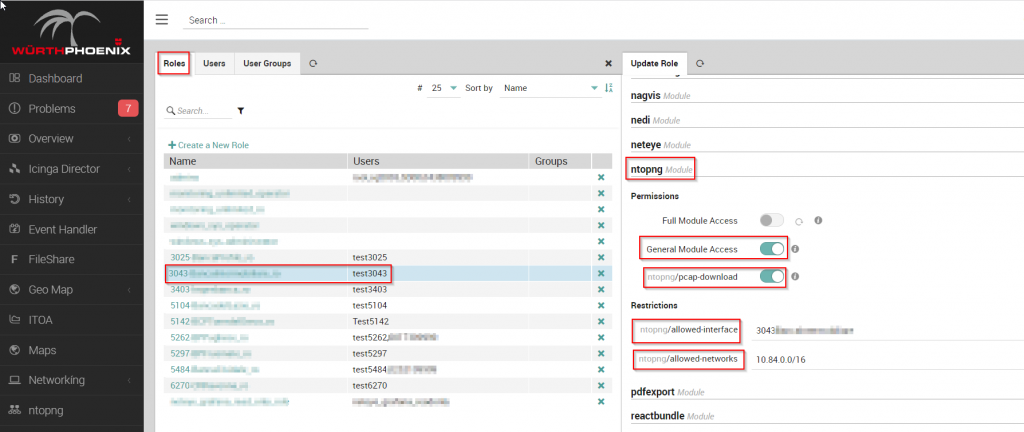Refresh the Roles panel with reload icon
Viewport: 1024px width, 432px height.
[313, 63]
